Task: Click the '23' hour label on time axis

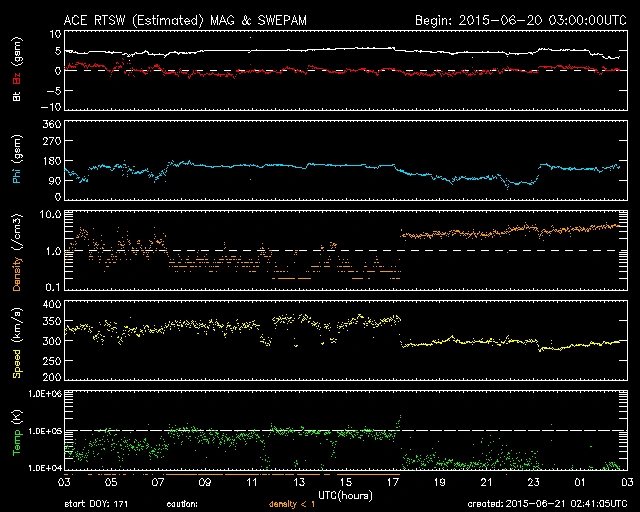Action: 533,483
